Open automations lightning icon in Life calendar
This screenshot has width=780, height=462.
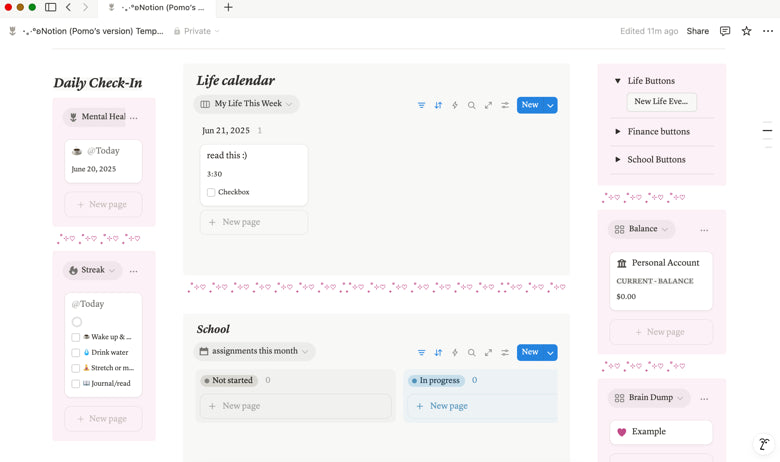(455, 105)
